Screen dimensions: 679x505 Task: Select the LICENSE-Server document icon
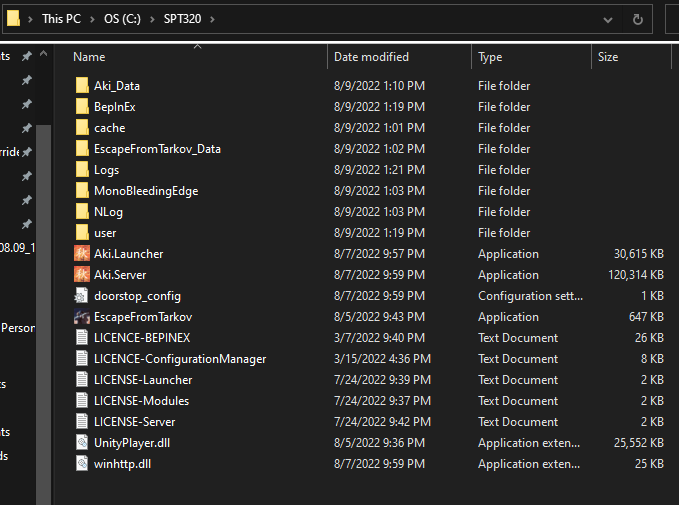coord(82,421)
